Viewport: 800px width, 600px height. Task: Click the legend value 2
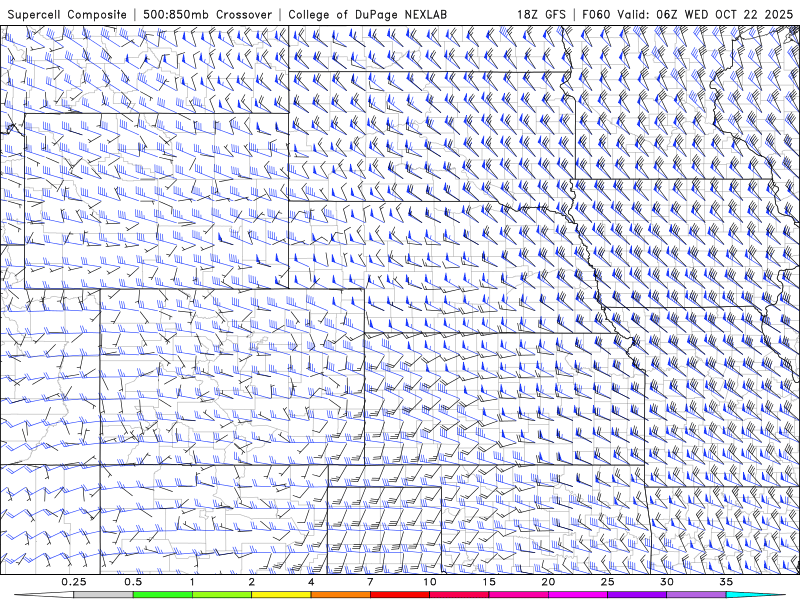coord(252,582)
